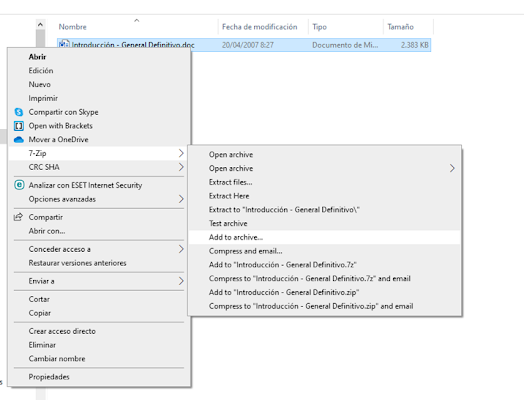Select Edición in the context menu
Image resolution: width=524 pixels, height=400 pixels.
tap(99, 71)
